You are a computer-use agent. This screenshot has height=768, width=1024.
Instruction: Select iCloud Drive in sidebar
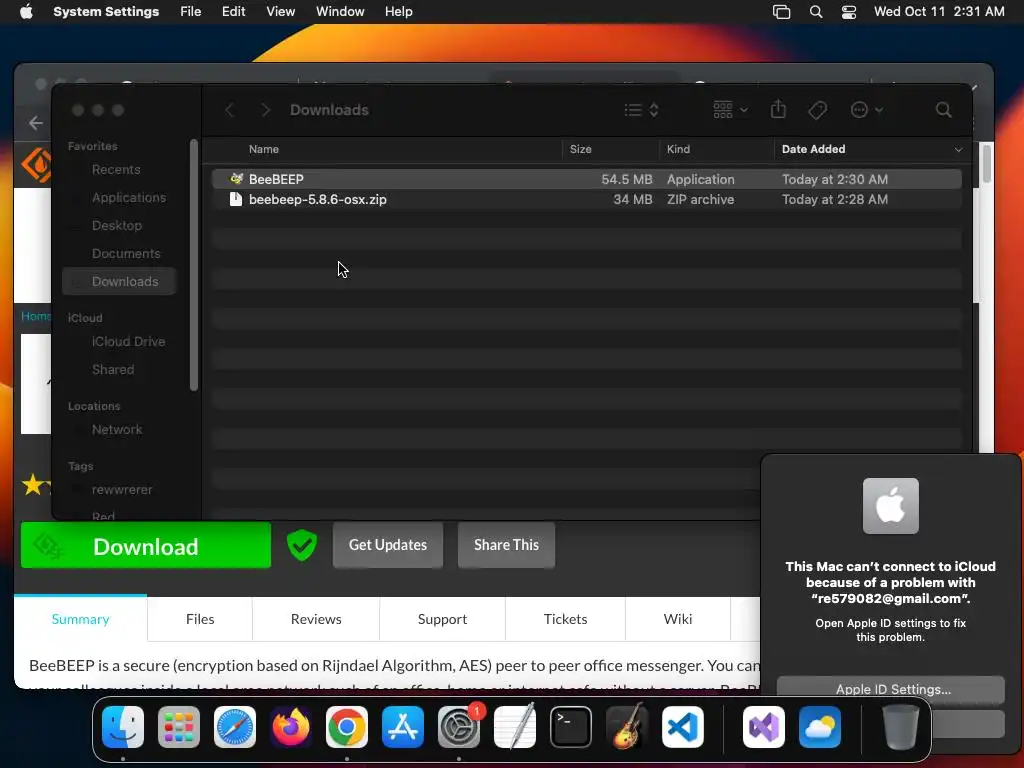point(119,342)
